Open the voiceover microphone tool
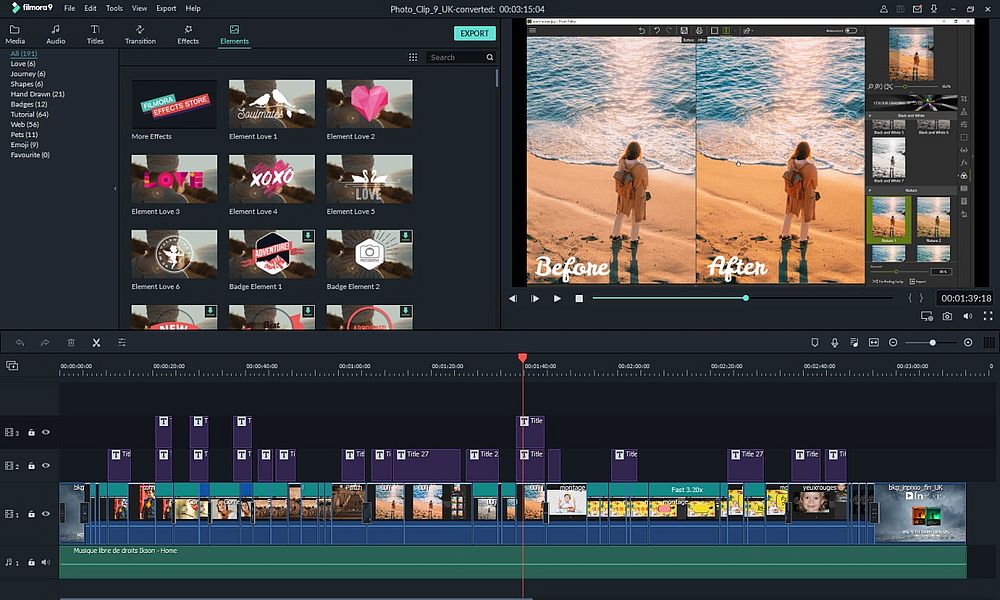1000x600 pixels. tap(834, 342)
